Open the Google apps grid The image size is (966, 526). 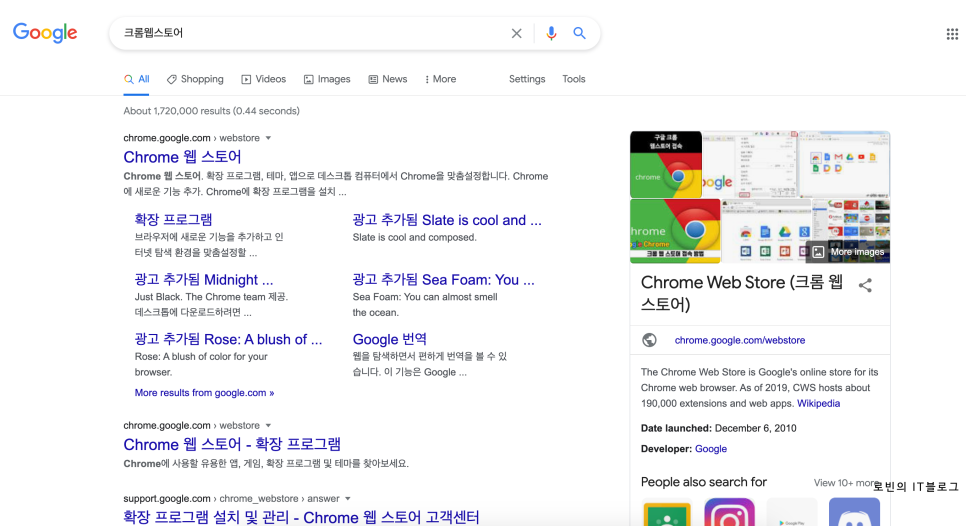[x=952, y=34]
